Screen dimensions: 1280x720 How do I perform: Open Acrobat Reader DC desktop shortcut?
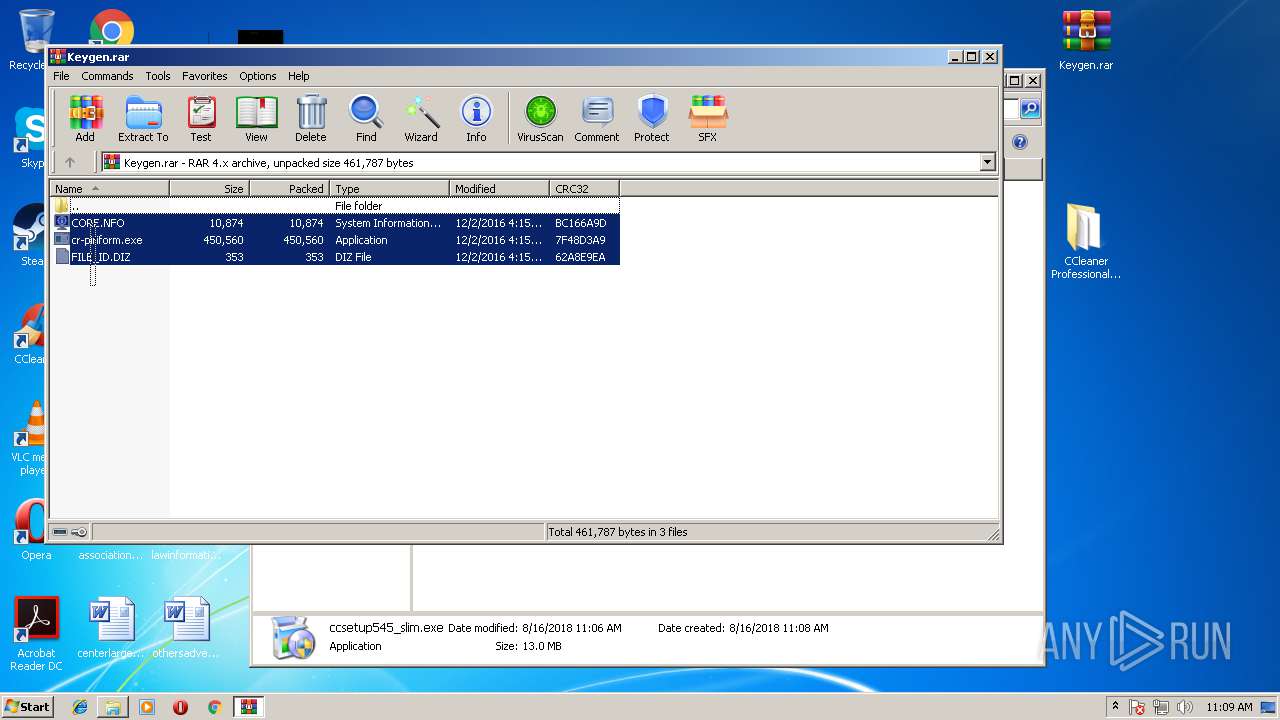coord(36,634)
